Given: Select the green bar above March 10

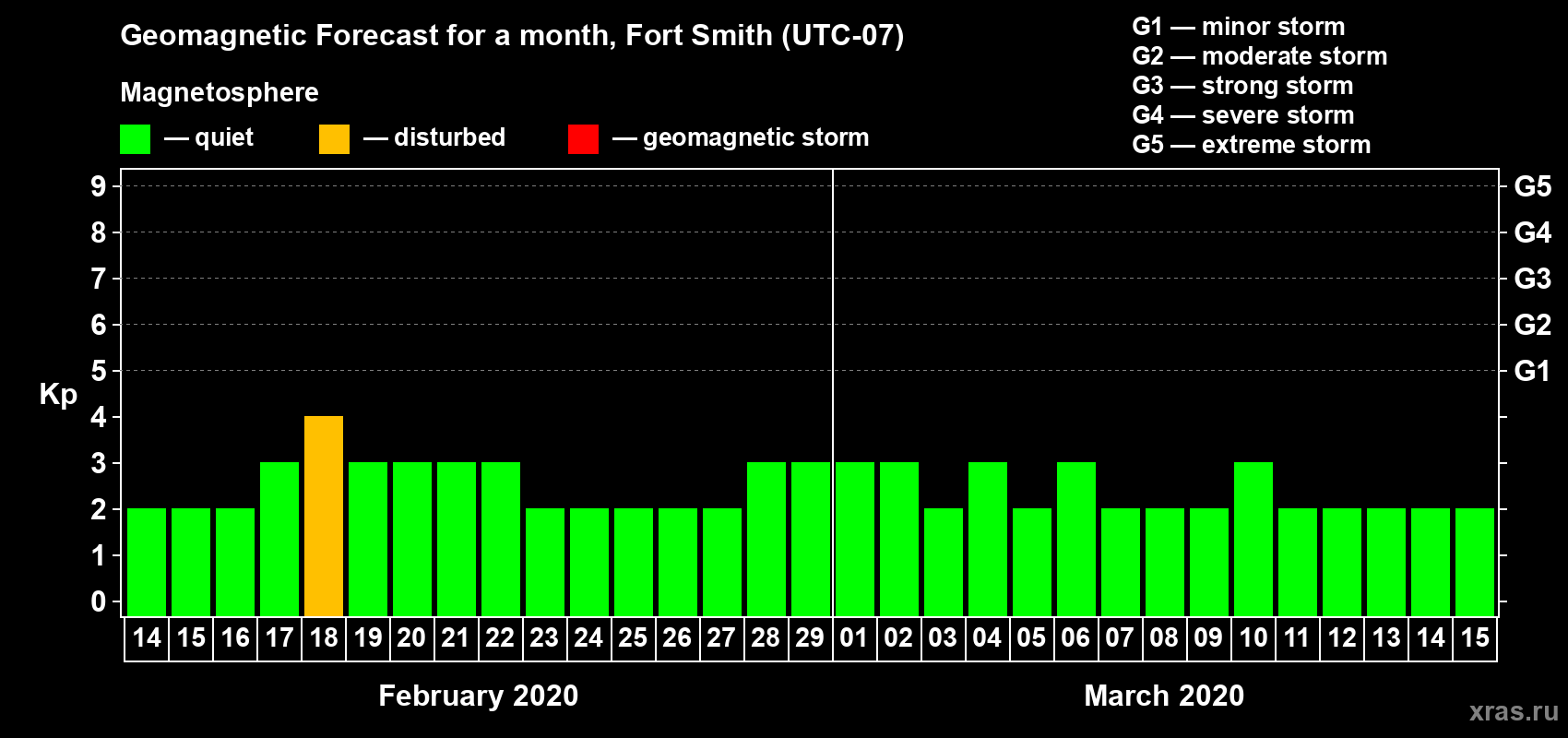Looking at the screenshot, I should click(x=1253, y=539).
